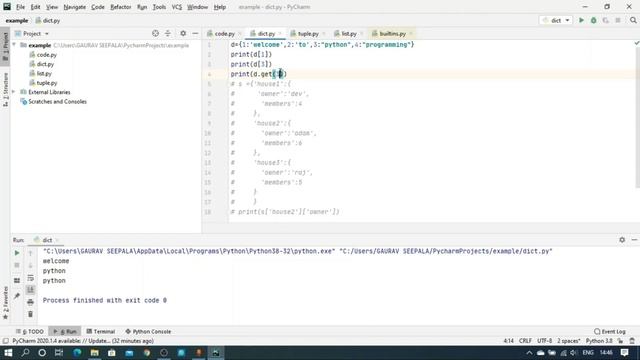Image resolution: width=640 pixels, height=360 pixels.
Task: Click Python 3.8 interpreter in status bar
Action: (x=599, y=341)
